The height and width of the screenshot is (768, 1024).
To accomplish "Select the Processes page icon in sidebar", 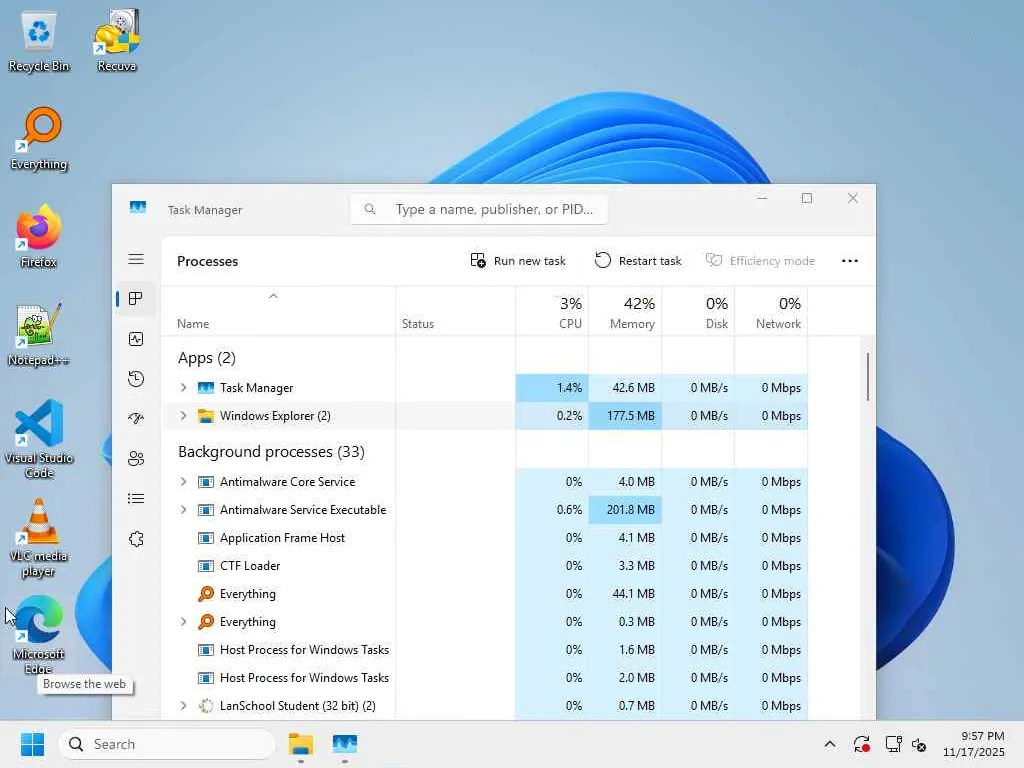I will (x=136, y=298).
